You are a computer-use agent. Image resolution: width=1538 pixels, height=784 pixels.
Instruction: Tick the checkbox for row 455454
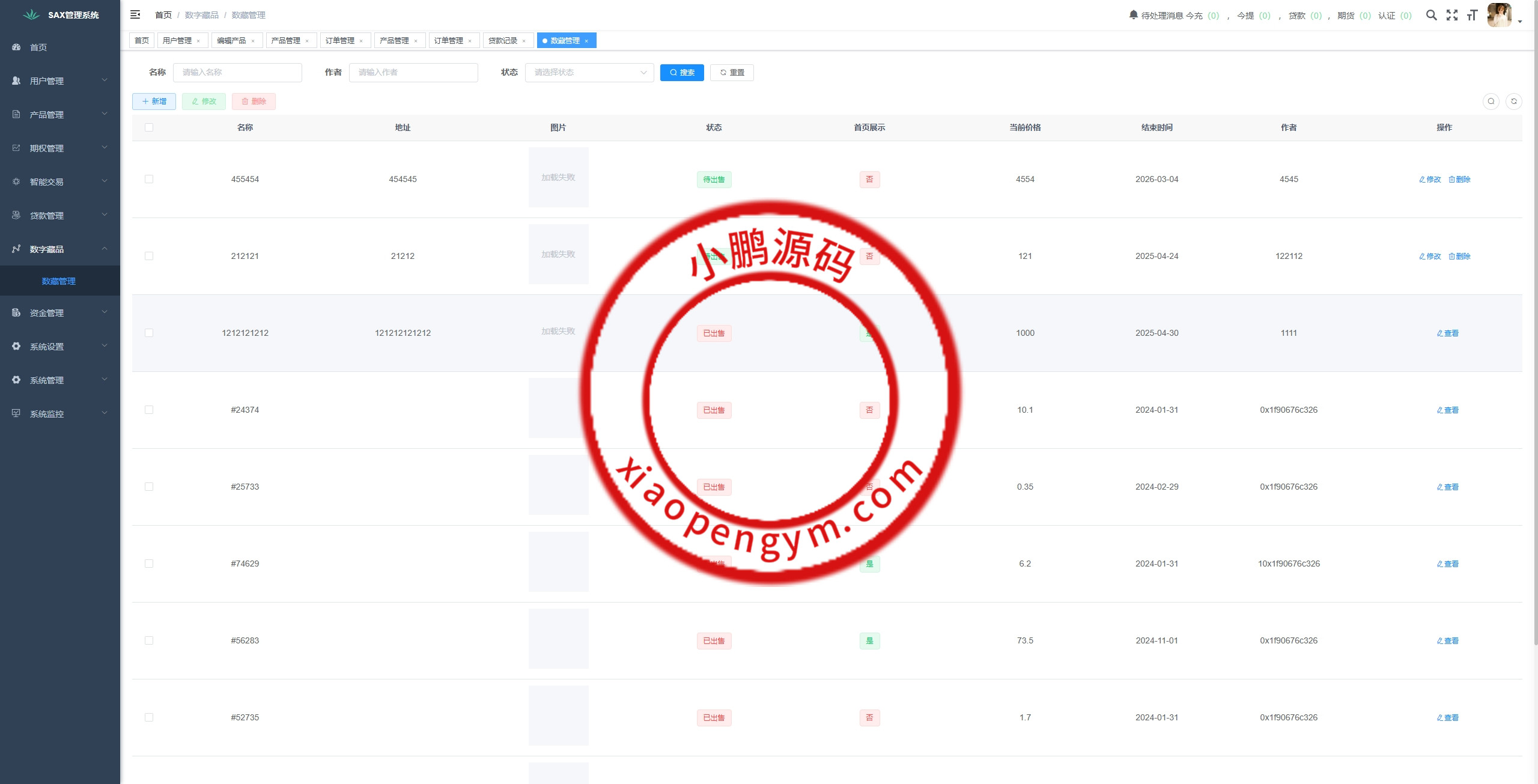pyautogui.click(x=149, y=179)
